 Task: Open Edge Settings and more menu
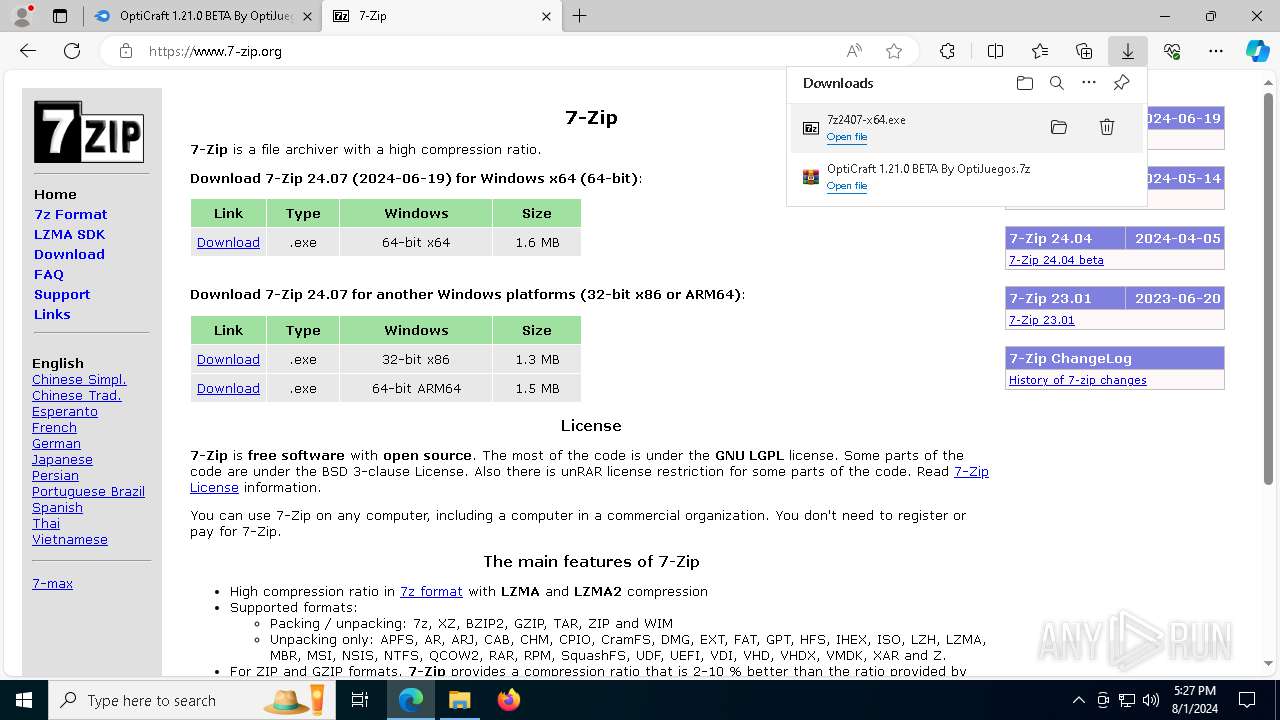click(1216, 51)
